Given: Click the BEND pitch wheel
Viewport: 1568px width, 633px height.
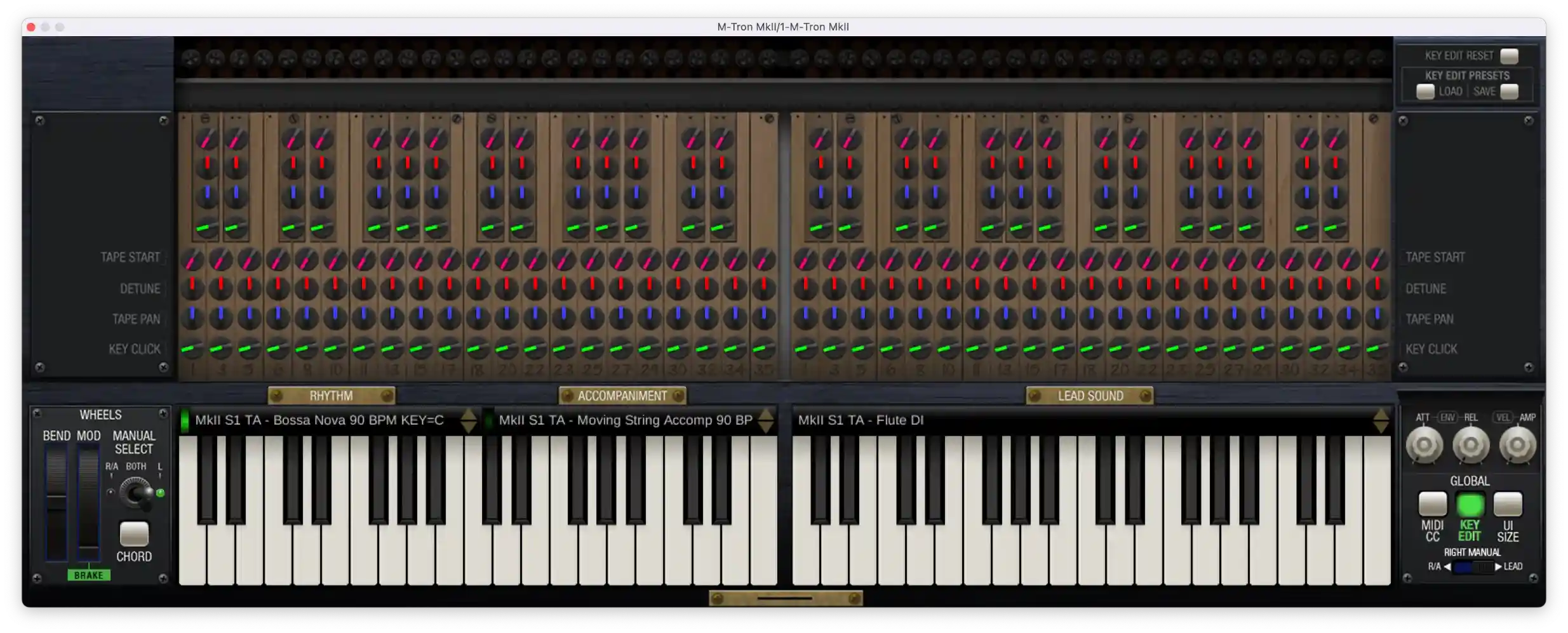Looking at the screenshot, I should click(x=56, y=502).
